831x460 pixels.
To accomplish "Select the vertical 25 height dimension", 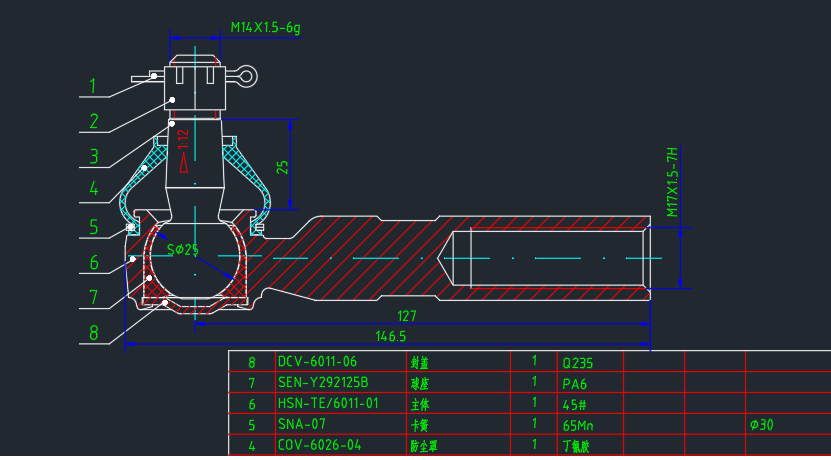I will 283,167.
